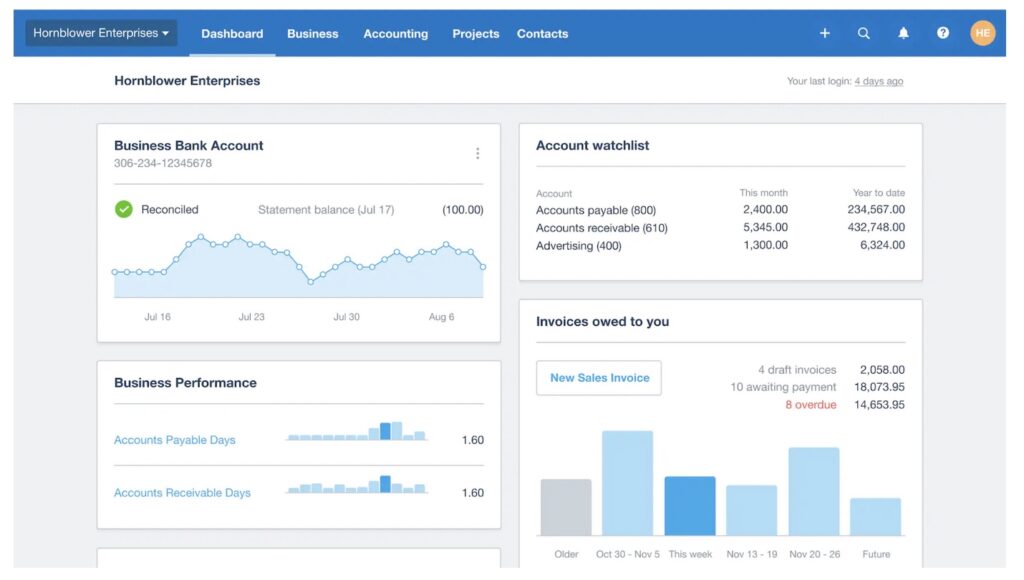Screen dimensions: 1024x580
Task: Open the Accounting tab
Action: [395, 33]
